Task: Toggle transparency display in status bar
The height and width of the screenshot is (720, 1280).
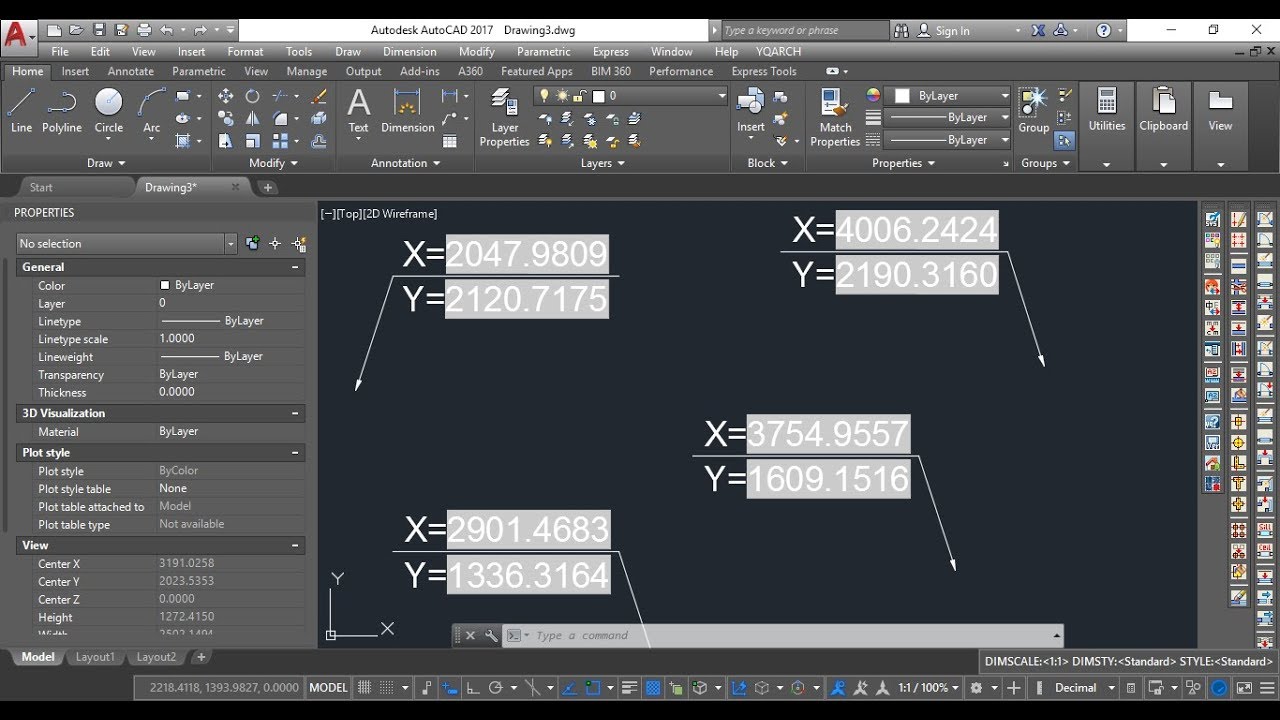Action: [653, 688]
